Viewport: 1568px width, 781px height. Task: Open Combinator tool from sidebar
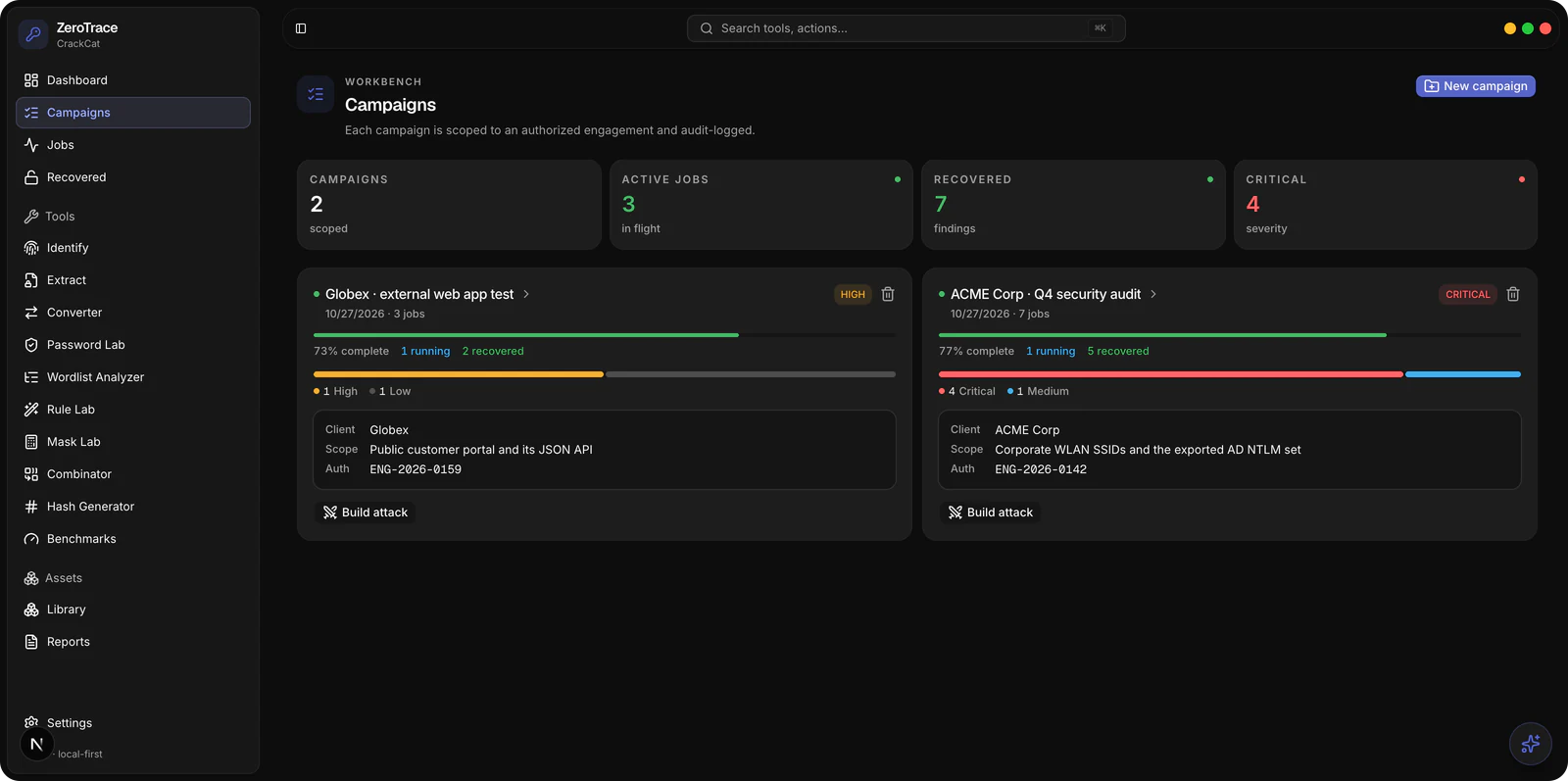133,474
